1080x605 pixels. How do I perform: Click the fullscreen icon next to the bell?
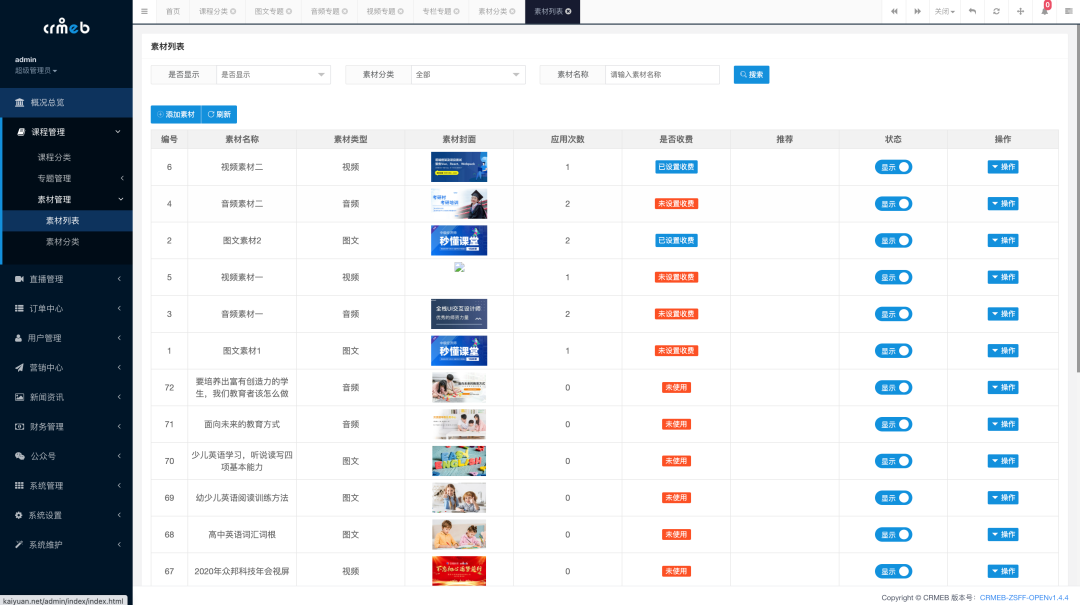[1020, 11]
